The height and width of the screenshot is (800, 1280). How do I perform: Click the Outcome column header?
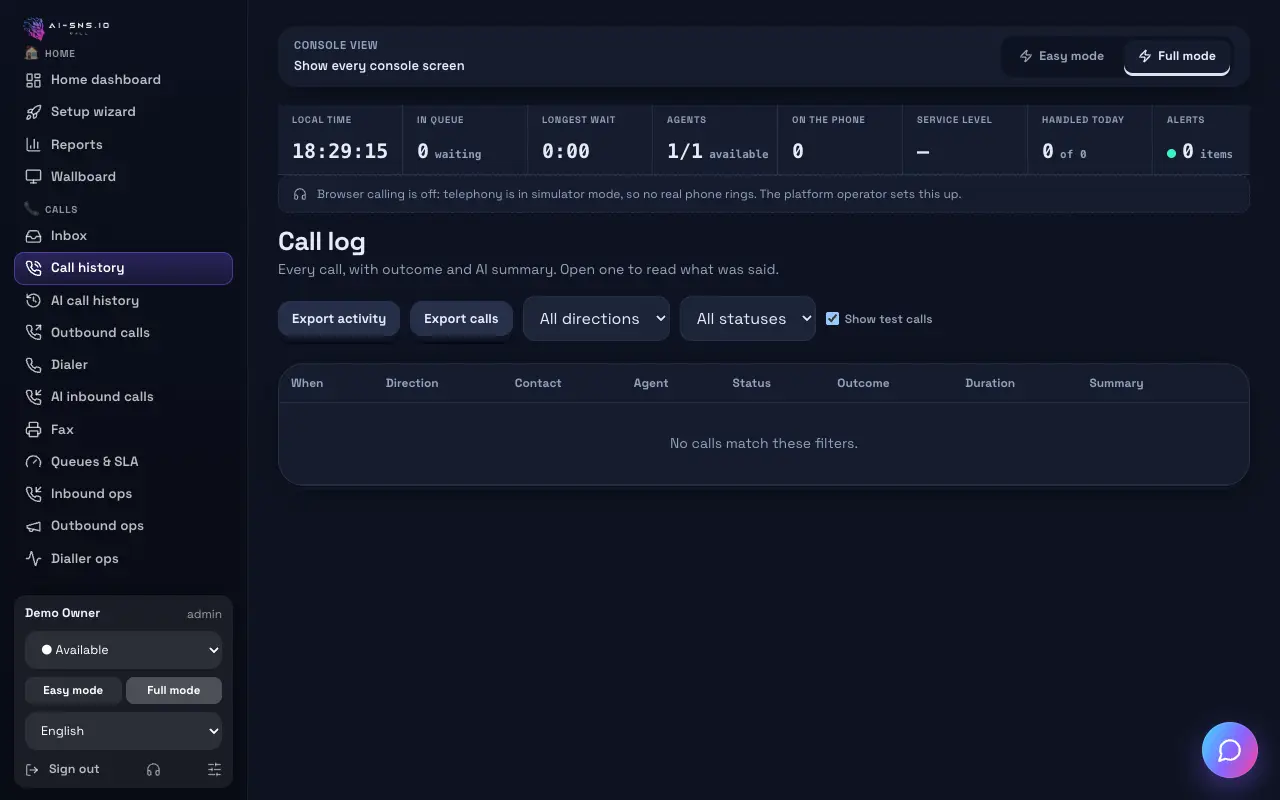click(x=863, y=383)
